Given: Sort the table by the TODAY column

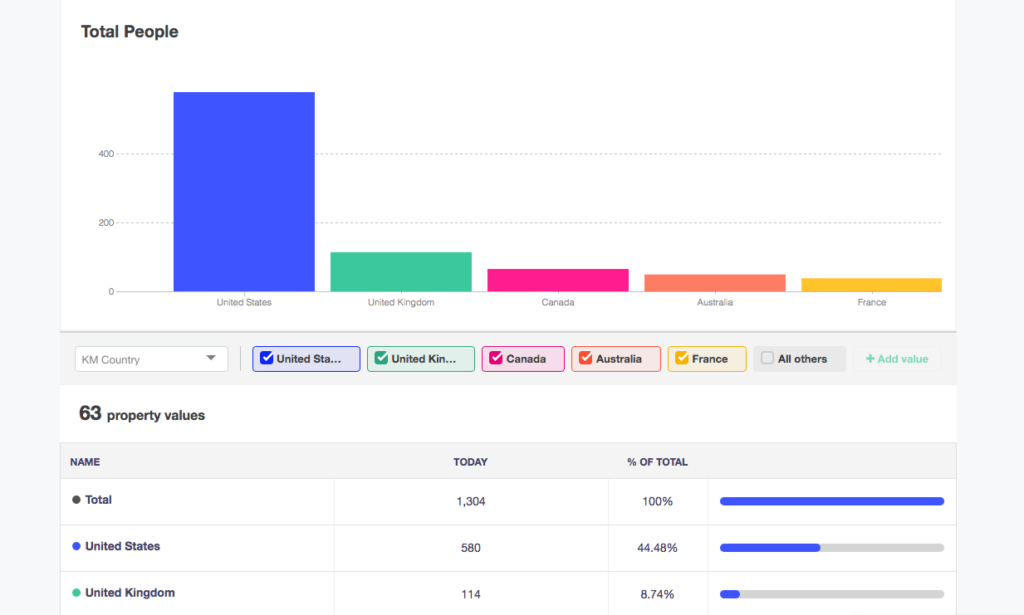Looking at the screenshot, I should [x=470, y=462].
